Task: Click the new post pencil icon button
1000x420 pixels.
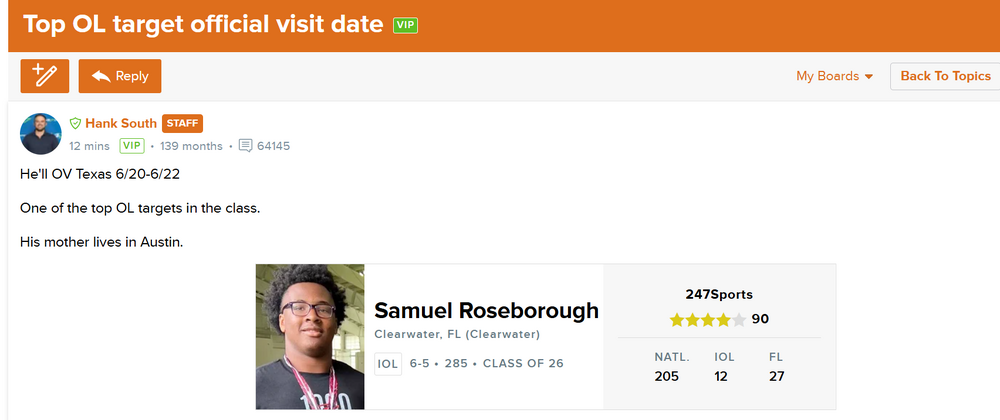Action: click(x=45, y=76)
